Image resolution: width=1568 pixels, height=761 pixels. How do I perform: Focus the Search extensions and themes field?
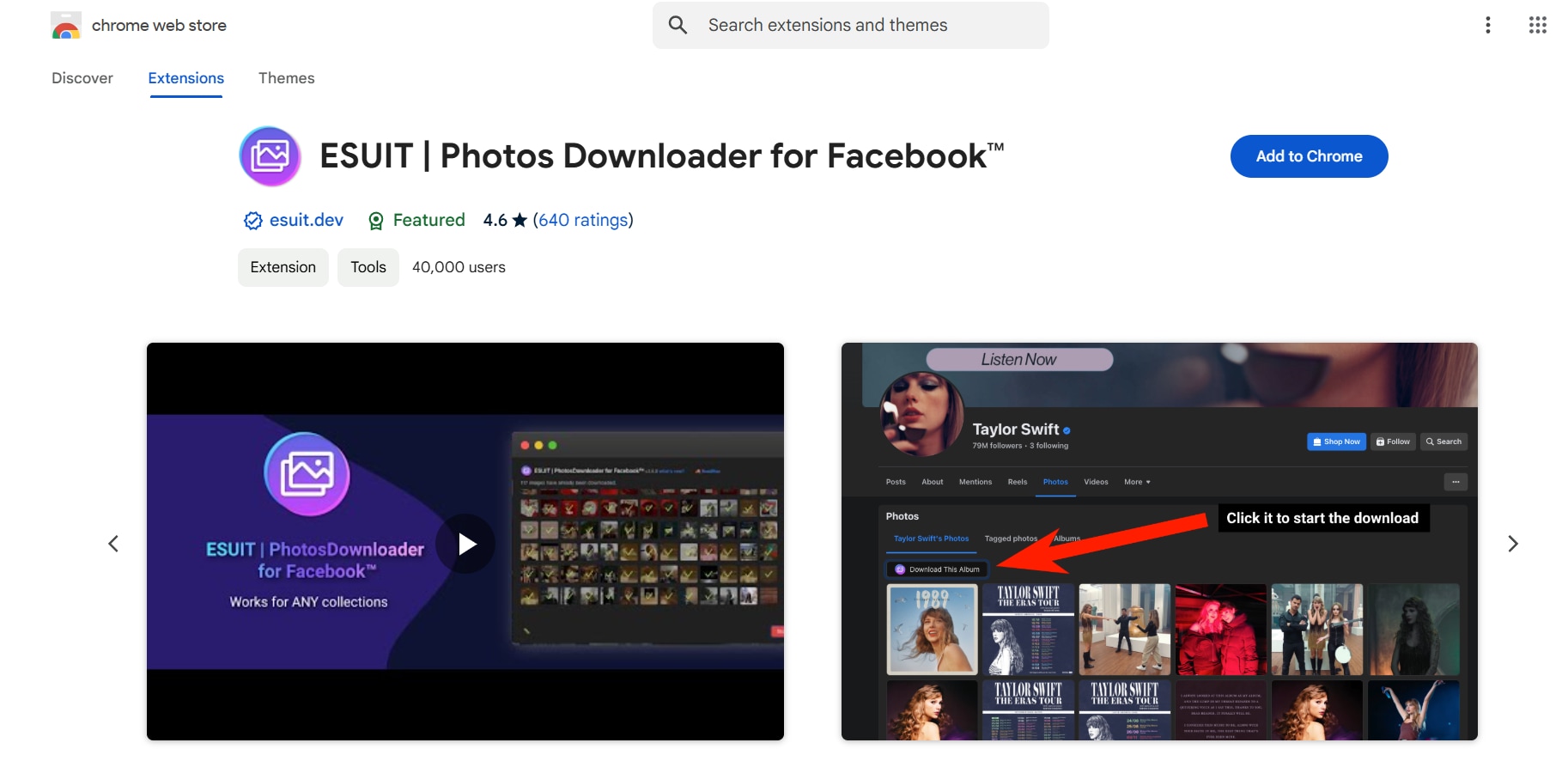point(851,25)
